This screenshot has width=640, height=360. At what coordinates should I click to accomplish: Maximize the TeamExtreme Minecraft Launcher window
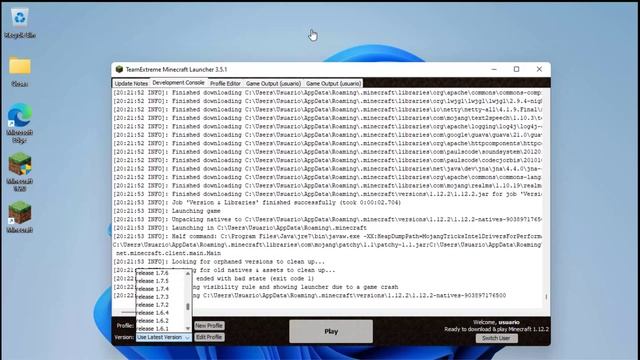pos(516,69)
